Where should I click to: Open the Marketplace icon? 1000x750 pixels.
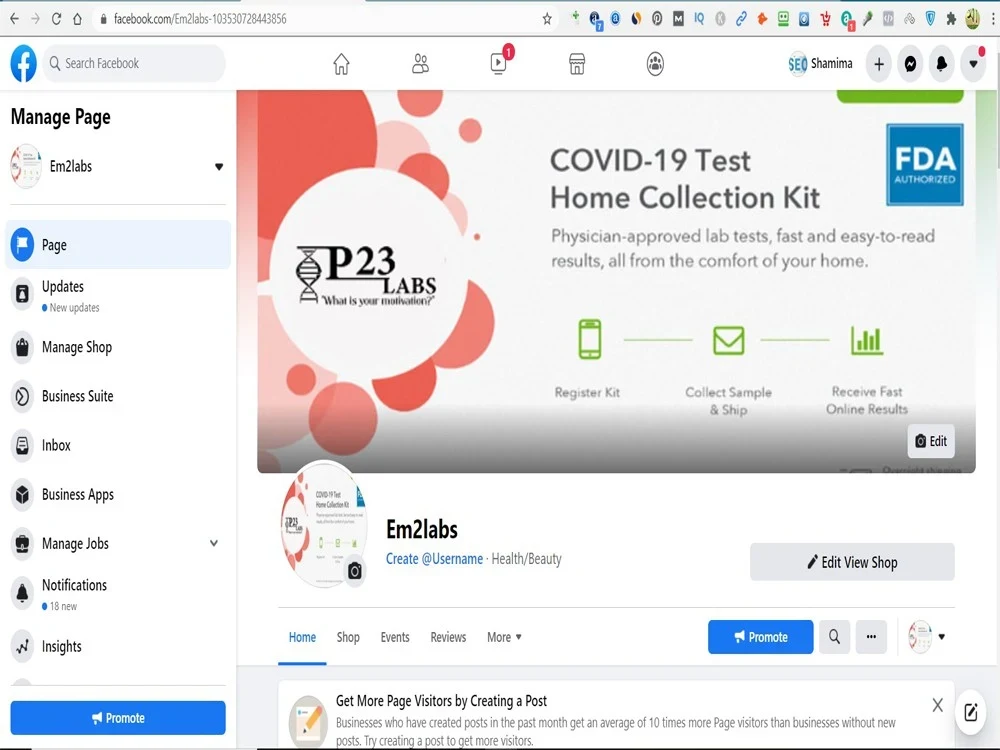pos(577,64)
